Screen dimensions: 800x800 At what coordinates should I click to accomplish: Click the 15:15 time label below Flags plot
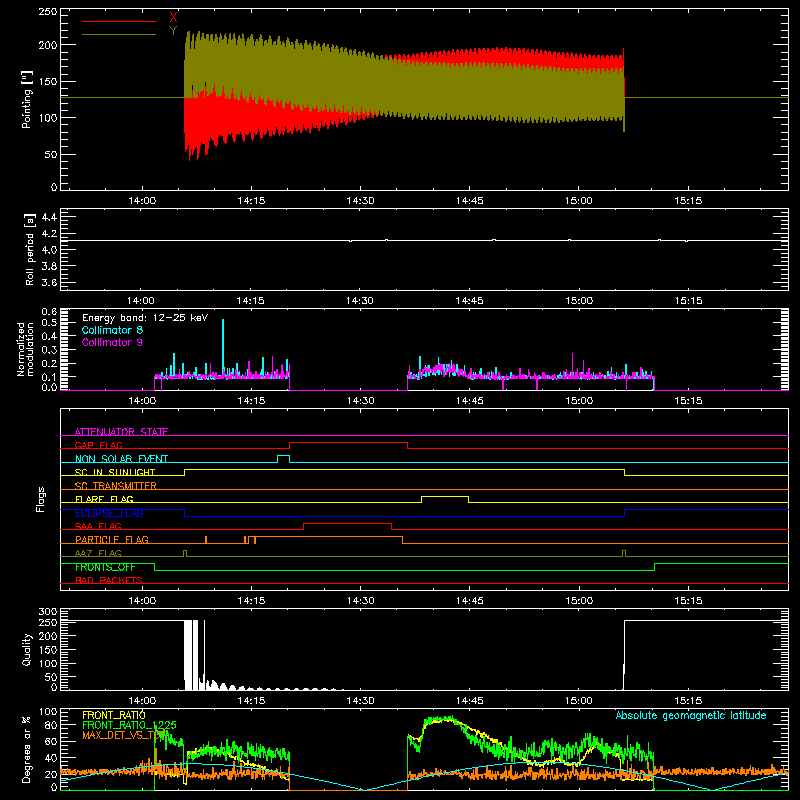(688, 601)
